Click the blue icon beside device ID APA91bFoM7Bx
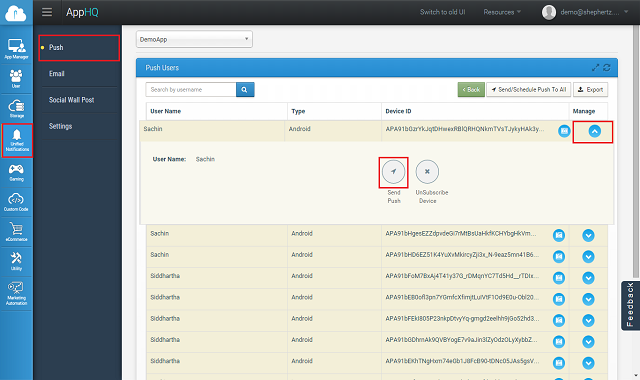The height and width of the screenshot is (380, 640). point(559,278)
